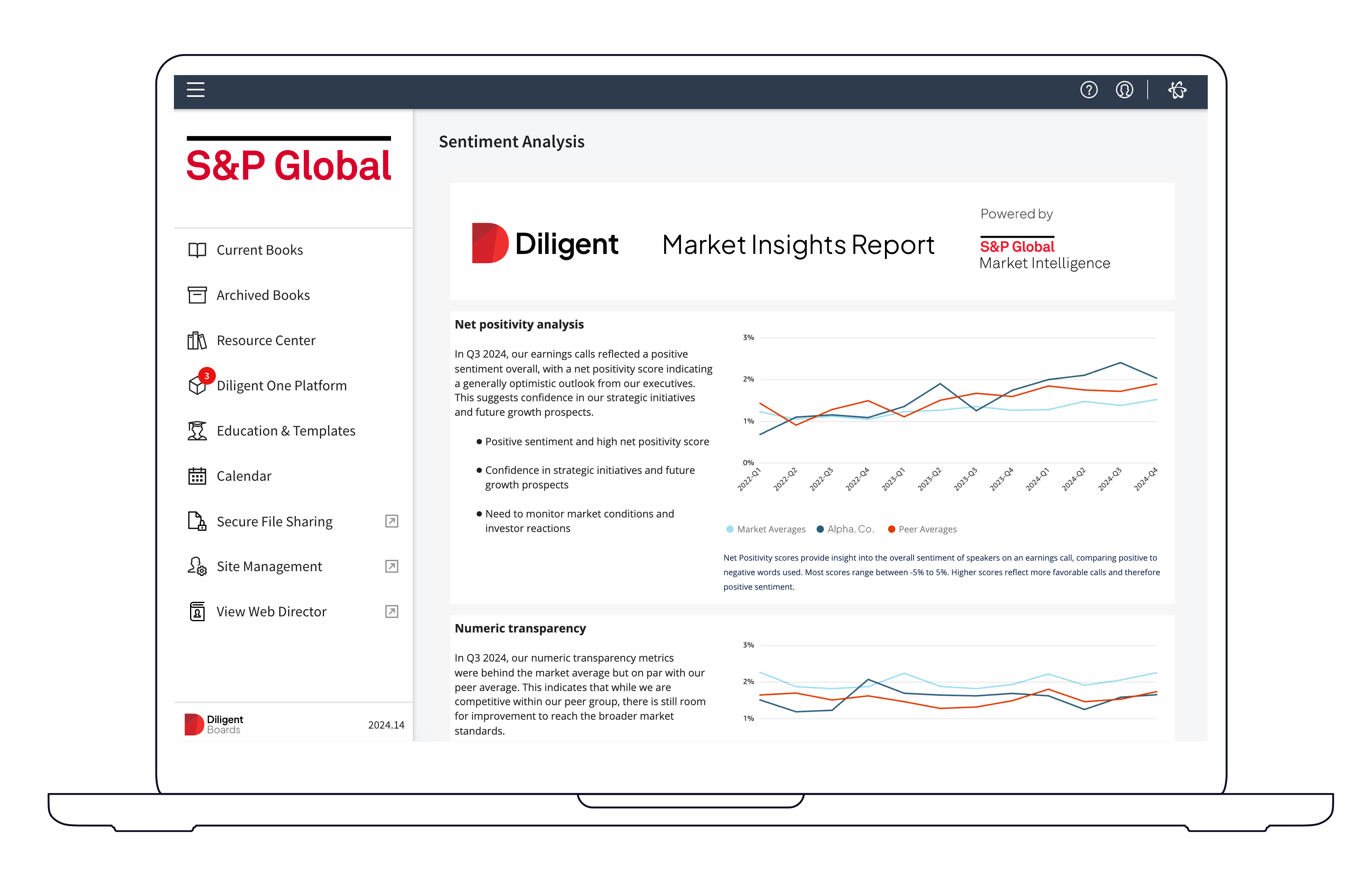Viewport: 1372px width, 888px height.
Task: Click the Current Books book icon
Action: [197, 250]
